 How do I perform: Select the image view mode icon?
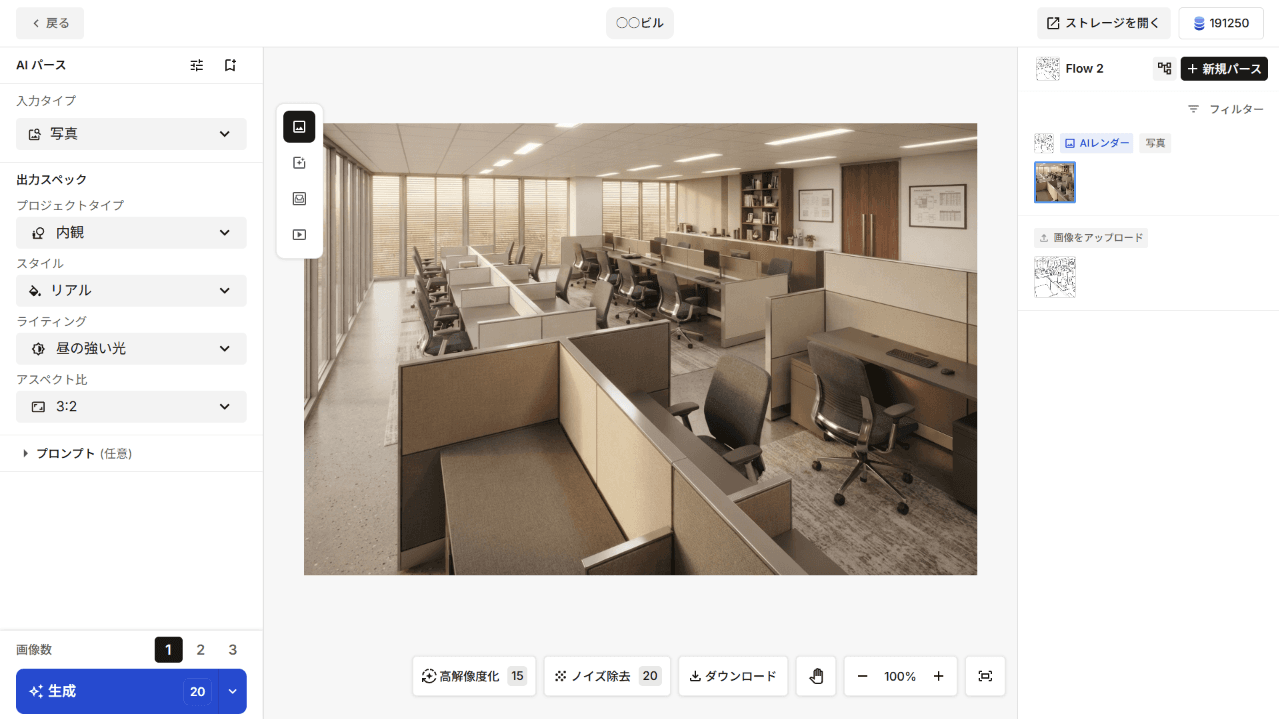click(299, 127)
